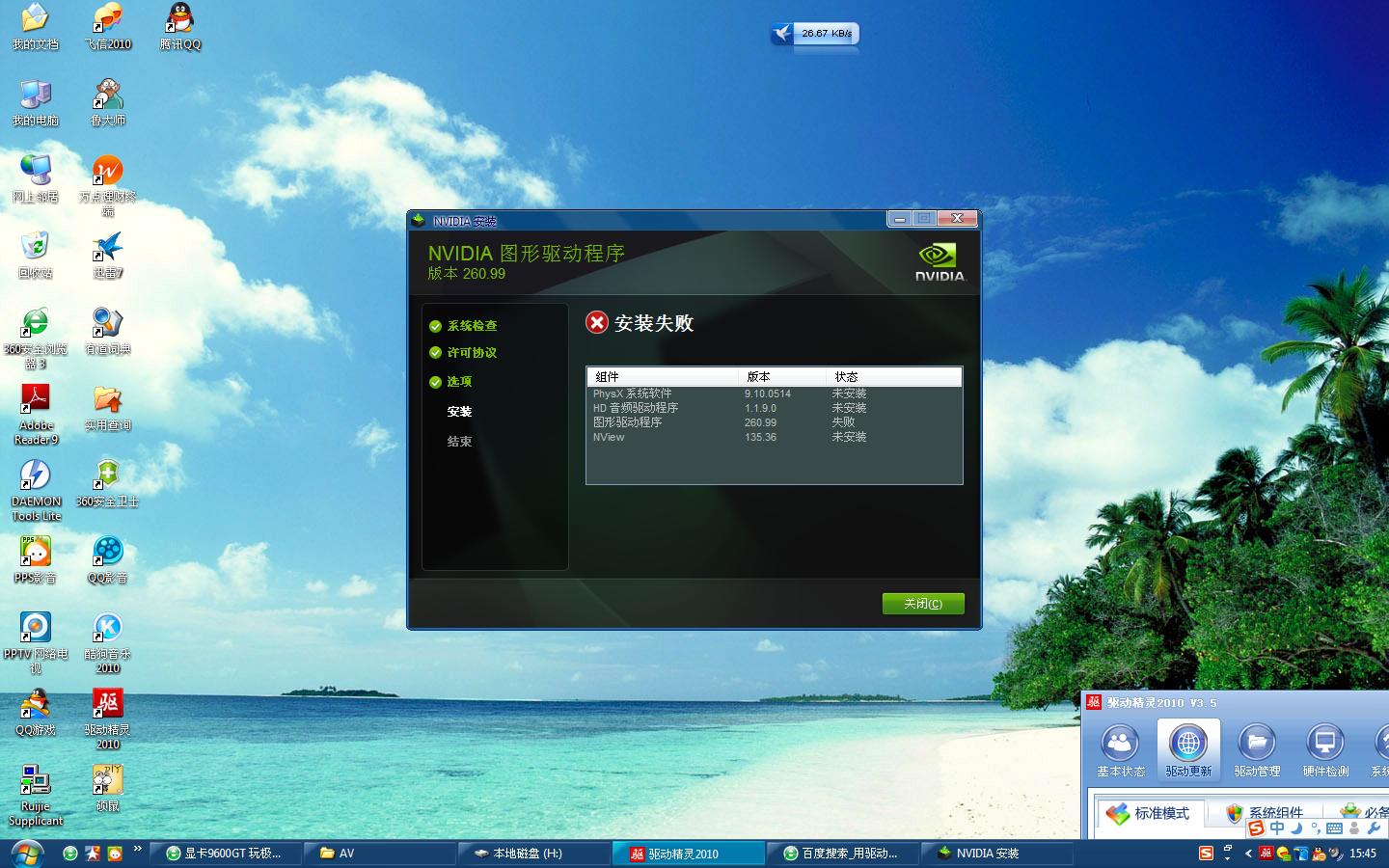1389x868 pixels.
Task: Click the 系统检查 installer step
Action: pos(464,326)
